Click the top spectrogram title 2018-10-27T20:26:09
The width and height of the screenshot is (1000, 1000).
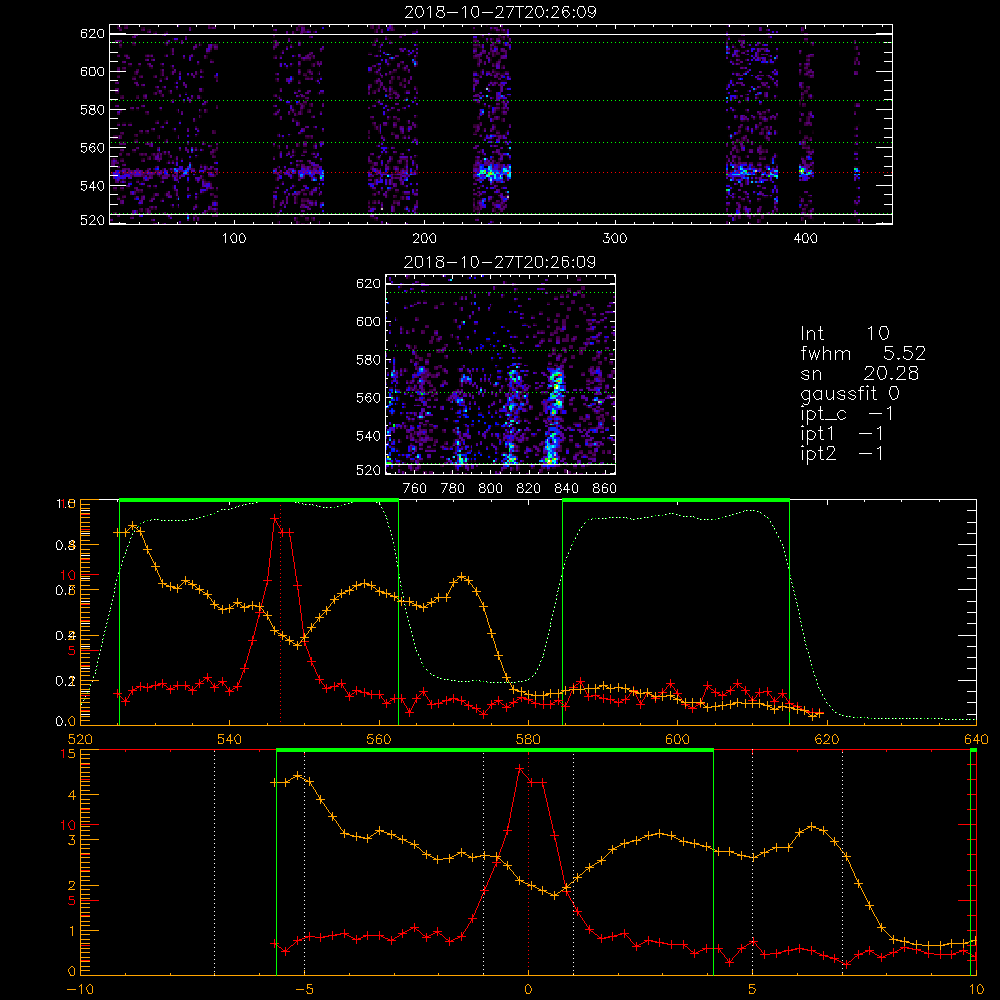click(501, 12)
